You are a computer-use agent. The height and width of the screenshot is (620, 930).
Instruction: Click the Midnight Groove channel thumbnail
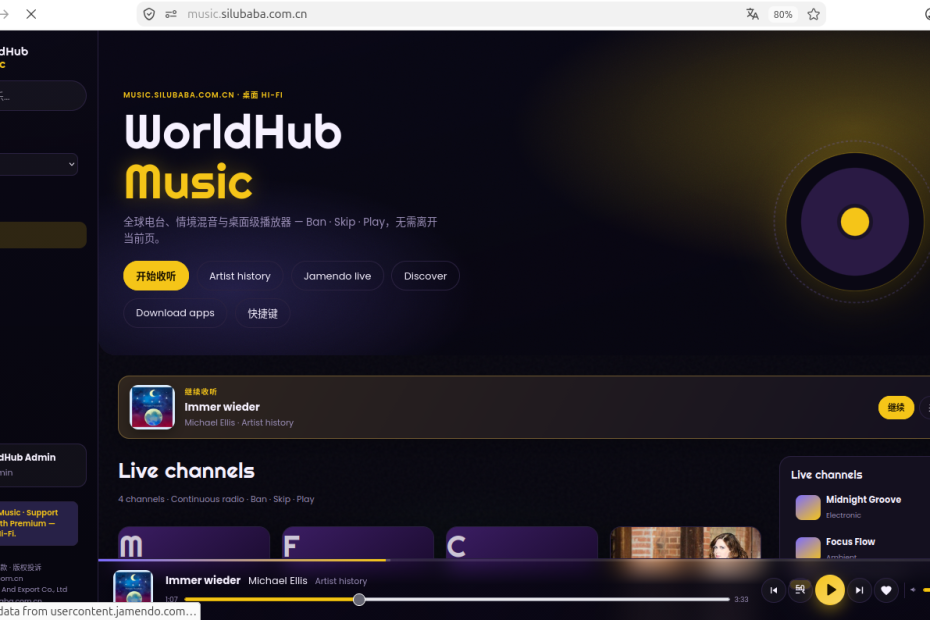(808, 507)
